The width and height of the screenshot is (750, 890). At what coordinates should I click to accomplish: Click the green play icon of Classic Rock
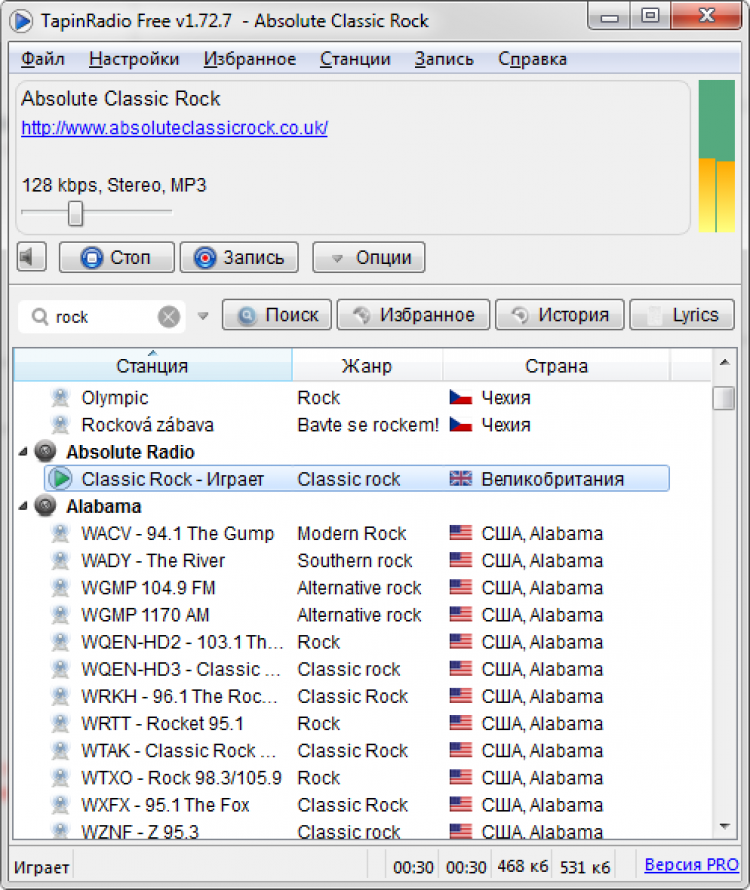click(60, 478)
